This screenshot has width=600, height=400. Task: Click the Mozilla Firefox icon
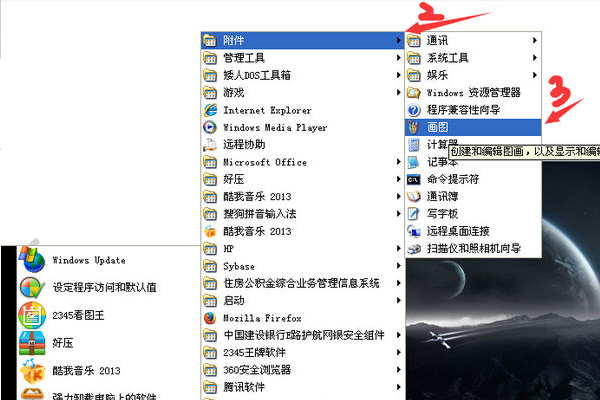(x=210, y=318)
